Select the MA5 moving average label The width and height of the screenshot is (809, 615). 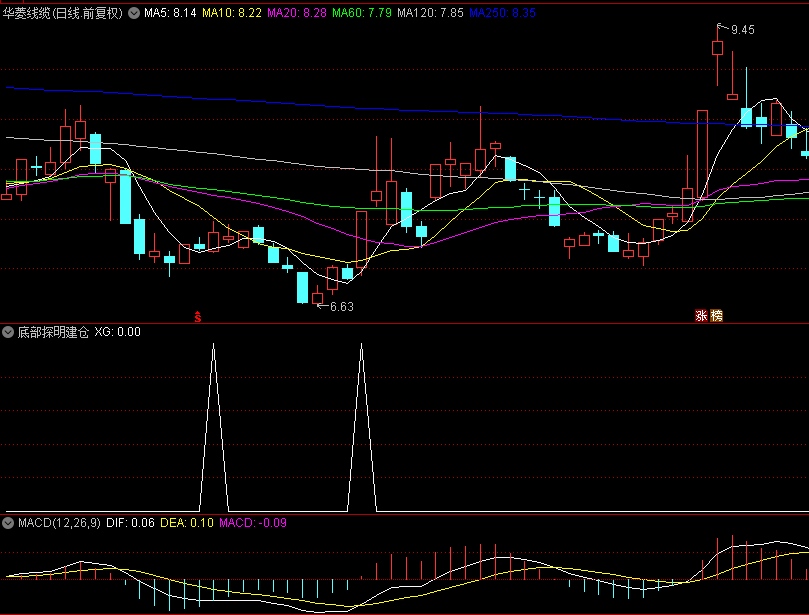[x=170, y=14]
